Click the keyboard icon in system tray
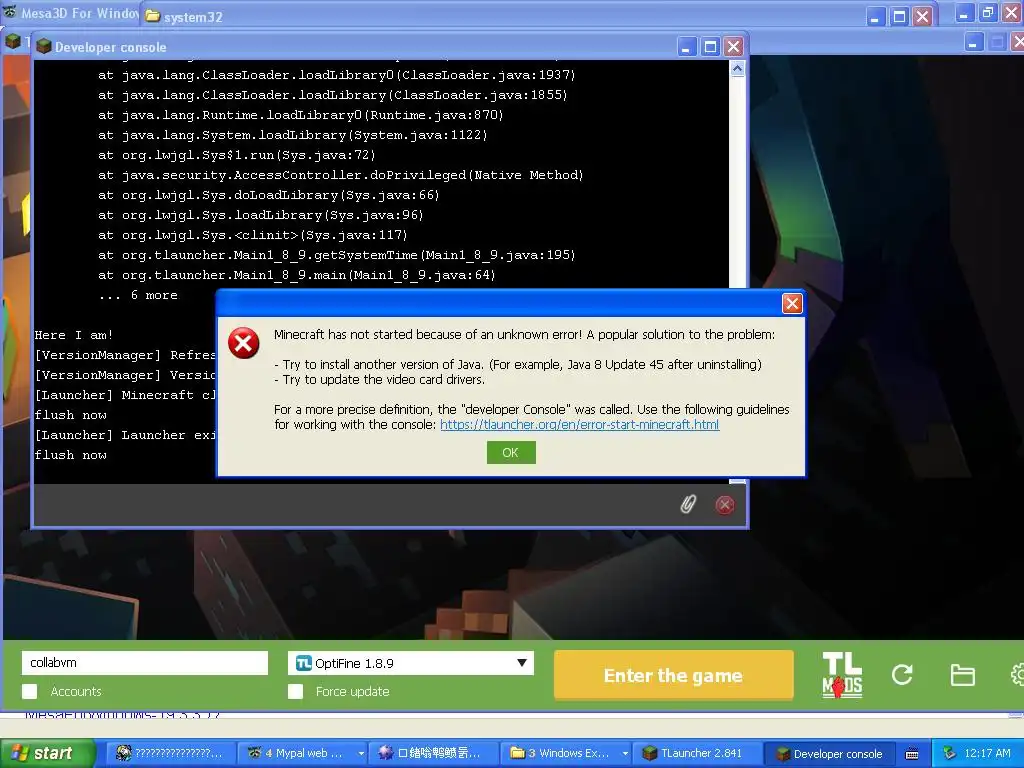The height and width of the screenshot is (768, 1024). point(912,754)
